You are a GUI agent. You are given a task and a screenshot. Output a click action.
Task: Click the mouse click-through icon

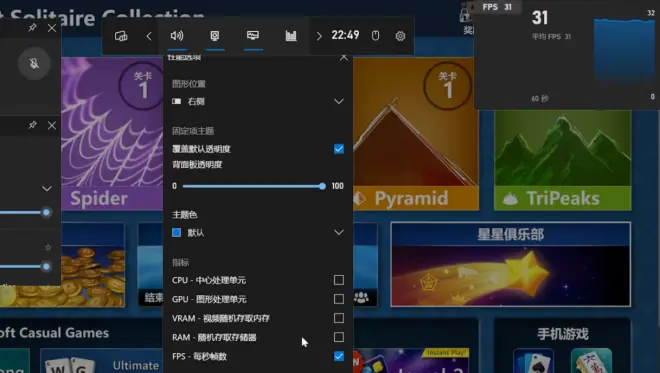pos(375,36)
